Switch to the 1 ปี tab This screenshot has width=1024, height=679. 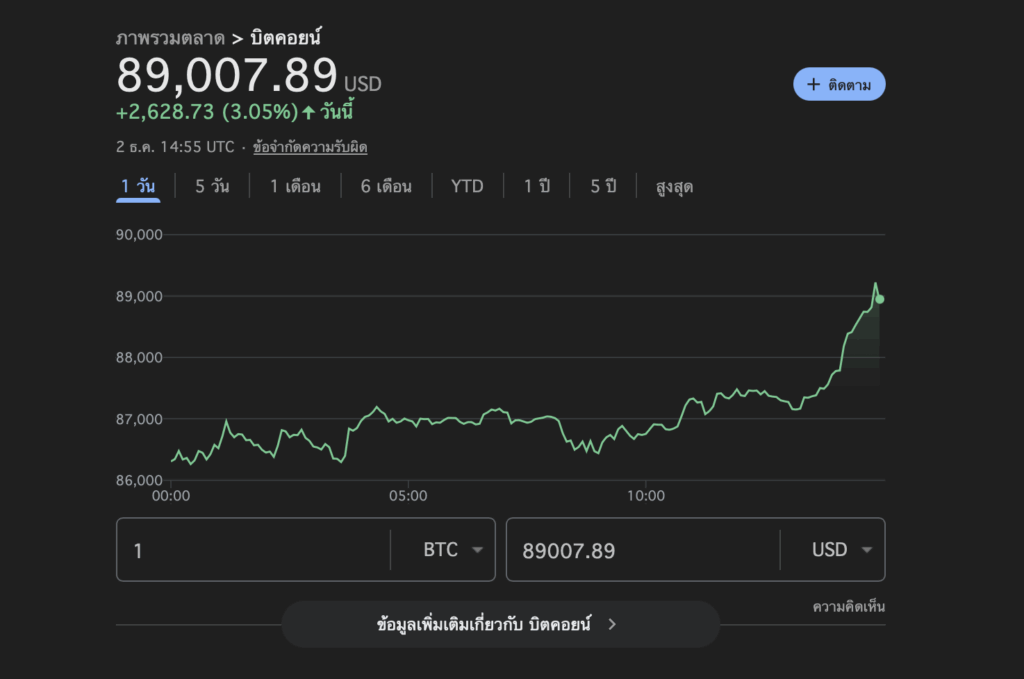point(537,187)
